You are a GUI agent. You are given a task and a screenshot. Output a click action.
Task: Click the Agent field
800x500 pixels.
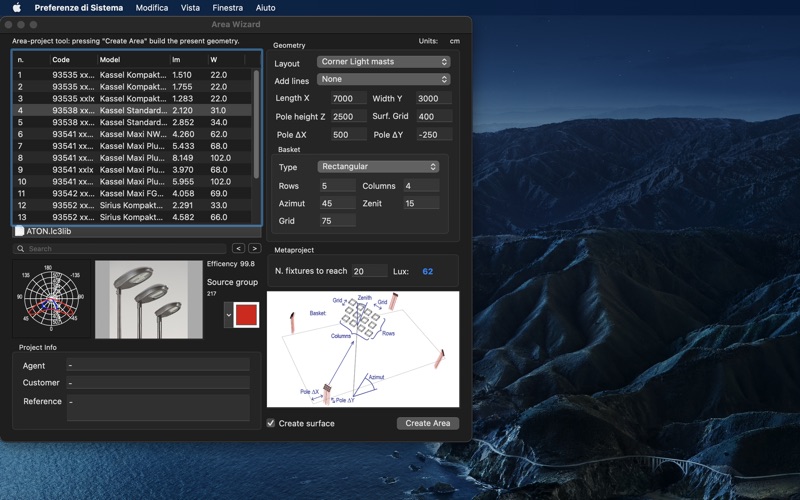pyautogui.click(x=158, y=365)
